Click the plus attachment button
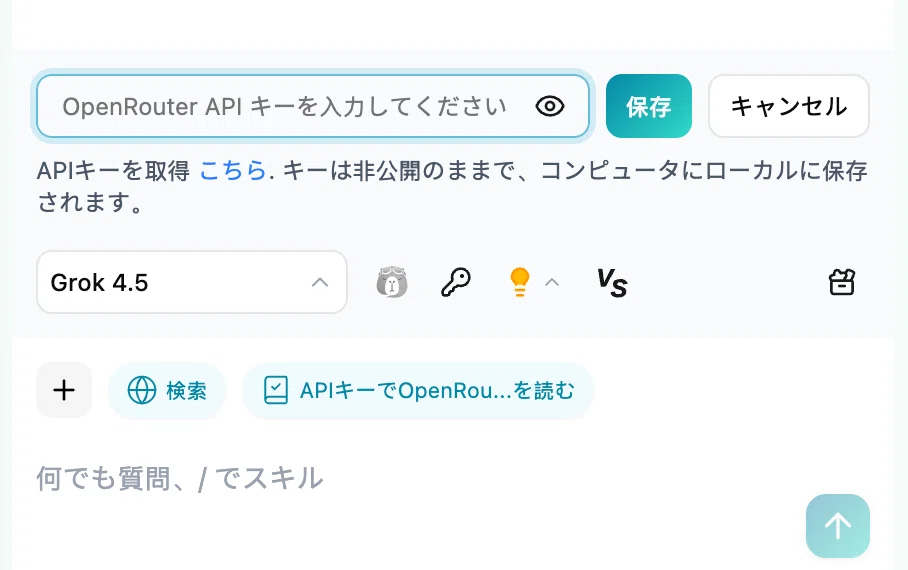The image size is (908, 570). coord(64,390)
